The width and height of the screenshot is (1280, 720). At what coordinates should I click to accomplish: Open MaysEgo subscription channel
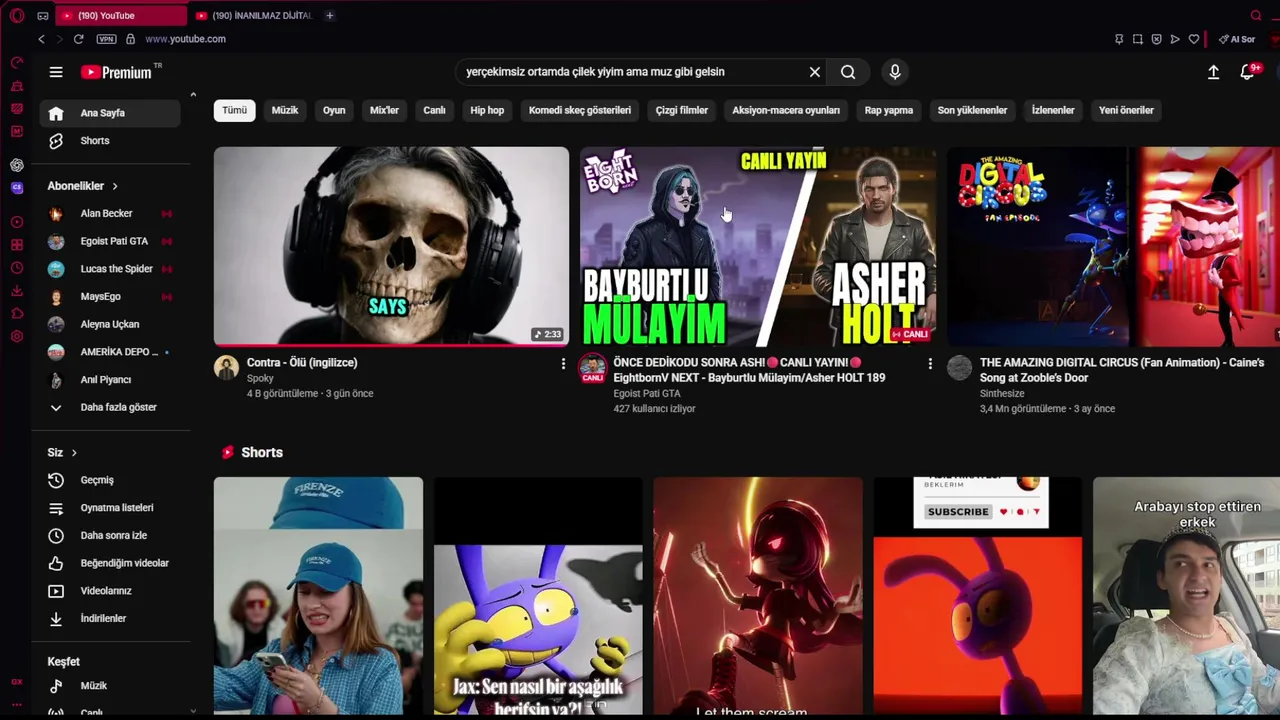[110, 297]
